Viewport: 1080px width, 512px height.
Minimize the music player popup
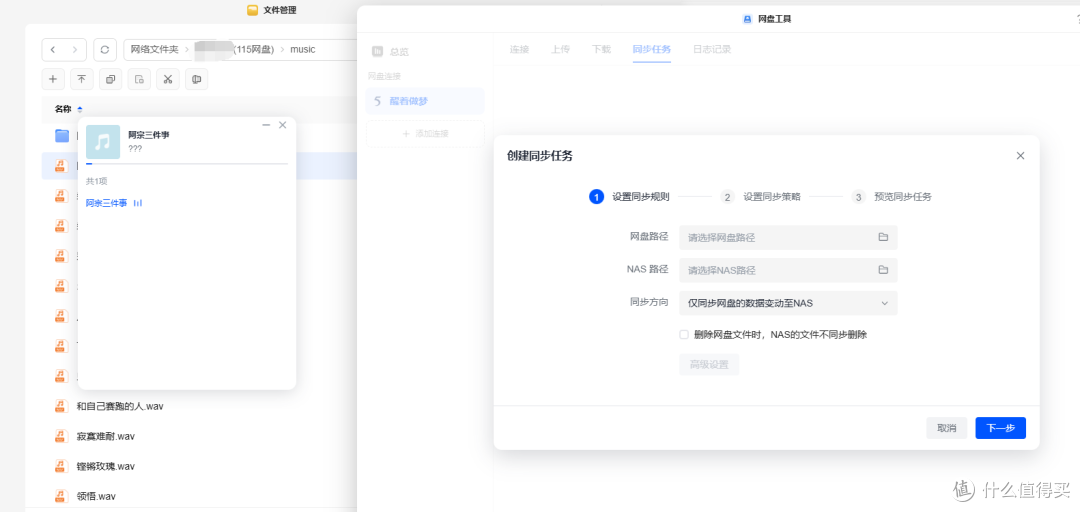[x=267, y=125]
